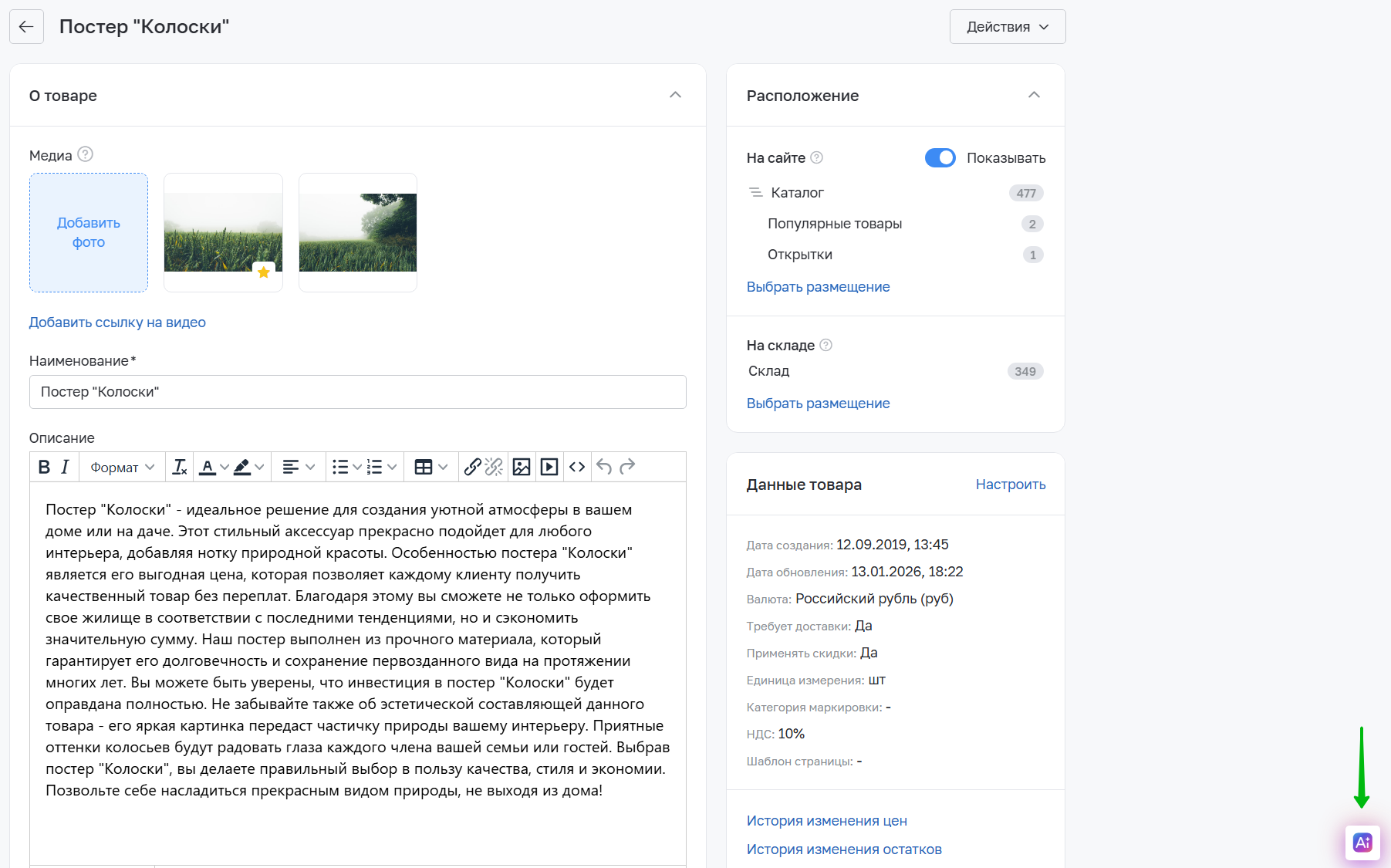Image resolution: width=1391 pixels, height=868 pixels.
Task: Select the Открытки category item
Action: tap(800, 255)
